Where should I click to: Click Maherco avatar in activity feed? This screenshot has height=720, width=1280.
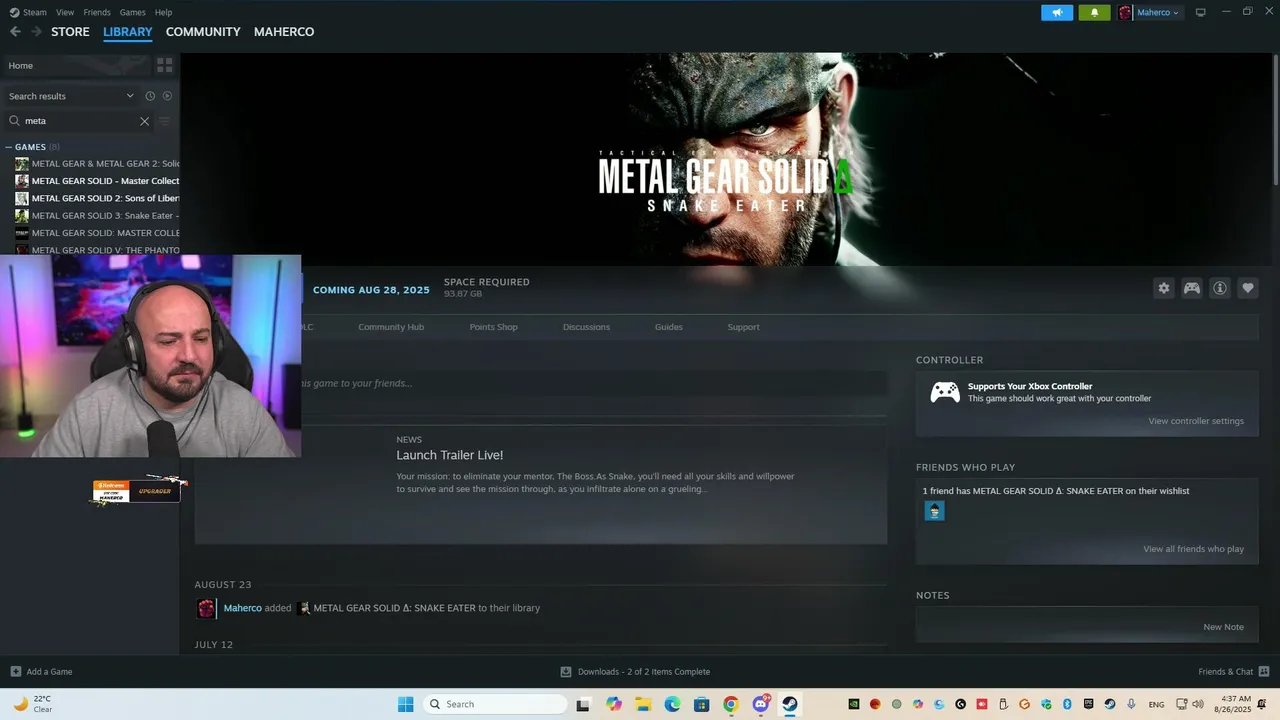tap(206, 608)
